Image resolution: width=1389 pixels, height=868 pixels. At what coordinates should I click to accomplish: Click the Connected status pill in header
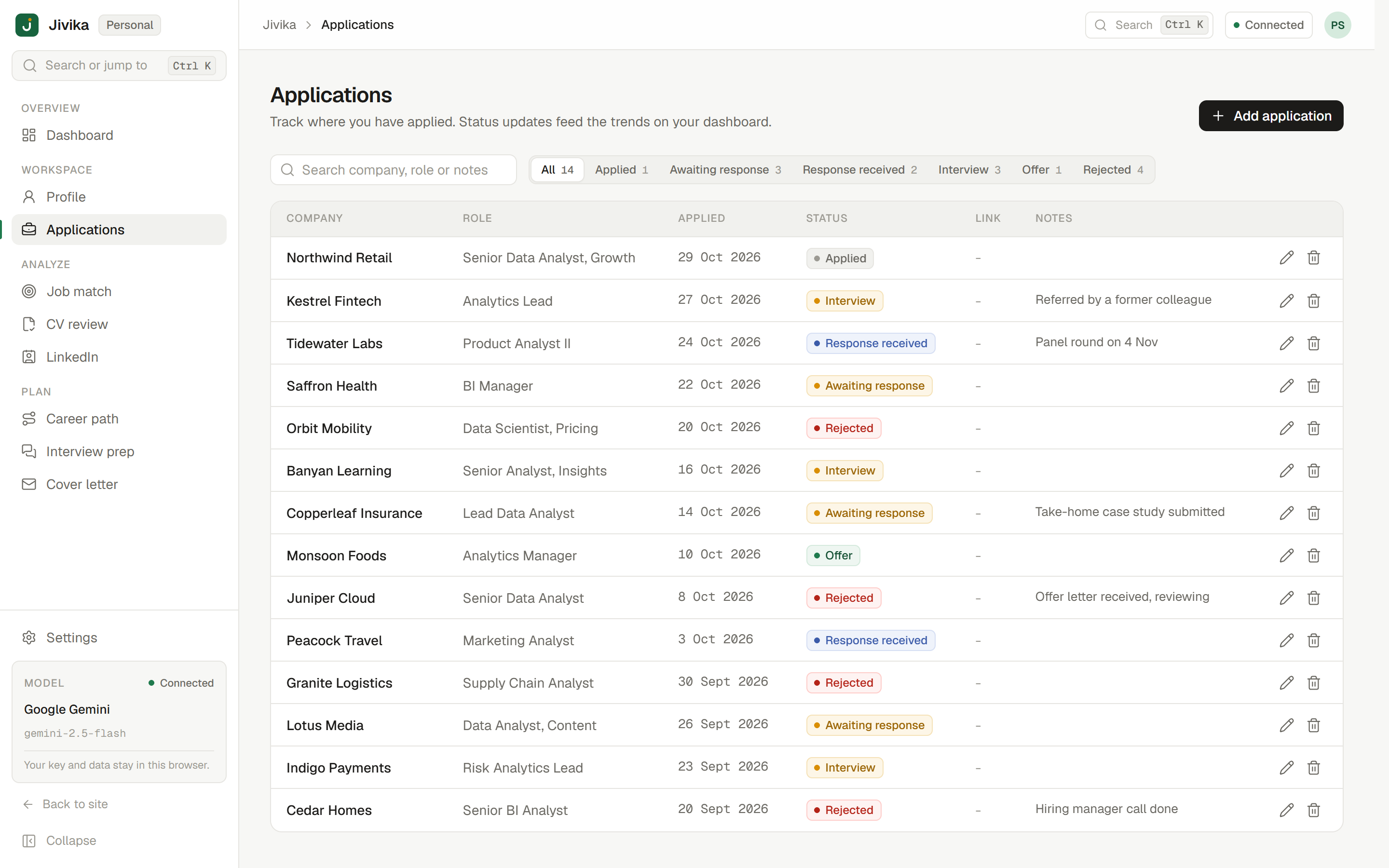click(x=1268, y=25)
